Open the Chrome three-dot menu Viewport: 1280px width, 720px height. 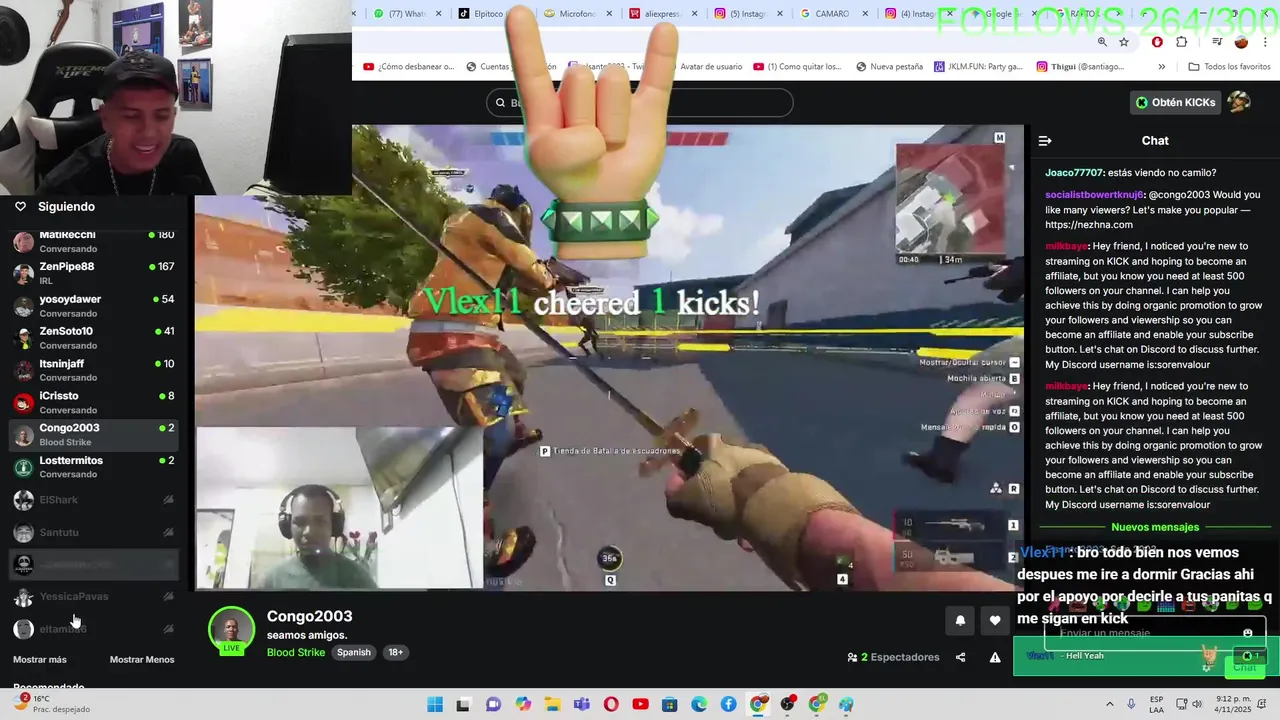click(x=1266, y=42)
